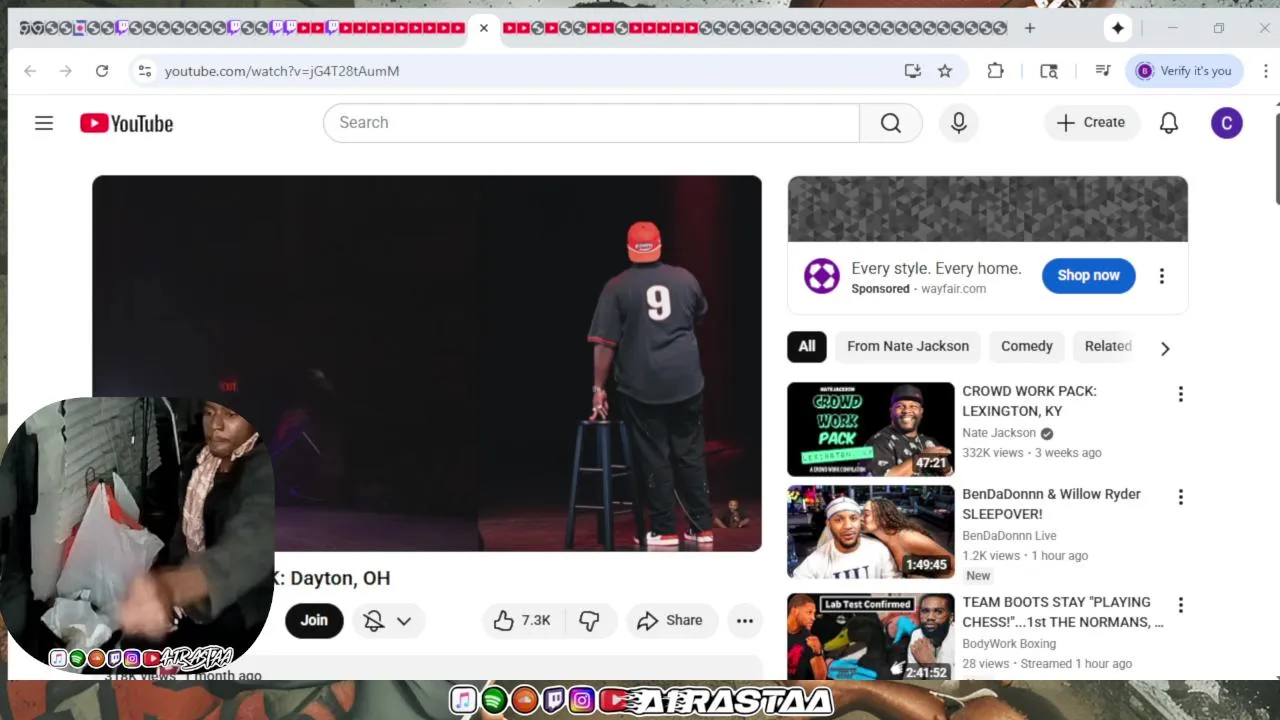Open a new browser tab
Screen dimensions: 1280x720
coord(1029,28)
